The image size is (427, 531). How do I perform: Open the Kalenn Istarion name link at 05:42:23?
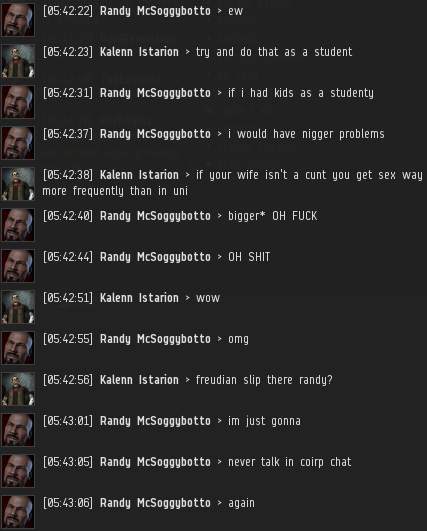click(139, 52)
